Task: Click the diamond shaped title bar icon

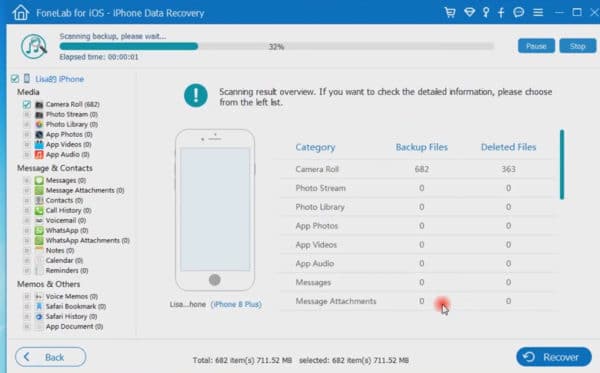Action: pyautogui.click(x=470, y=12)
